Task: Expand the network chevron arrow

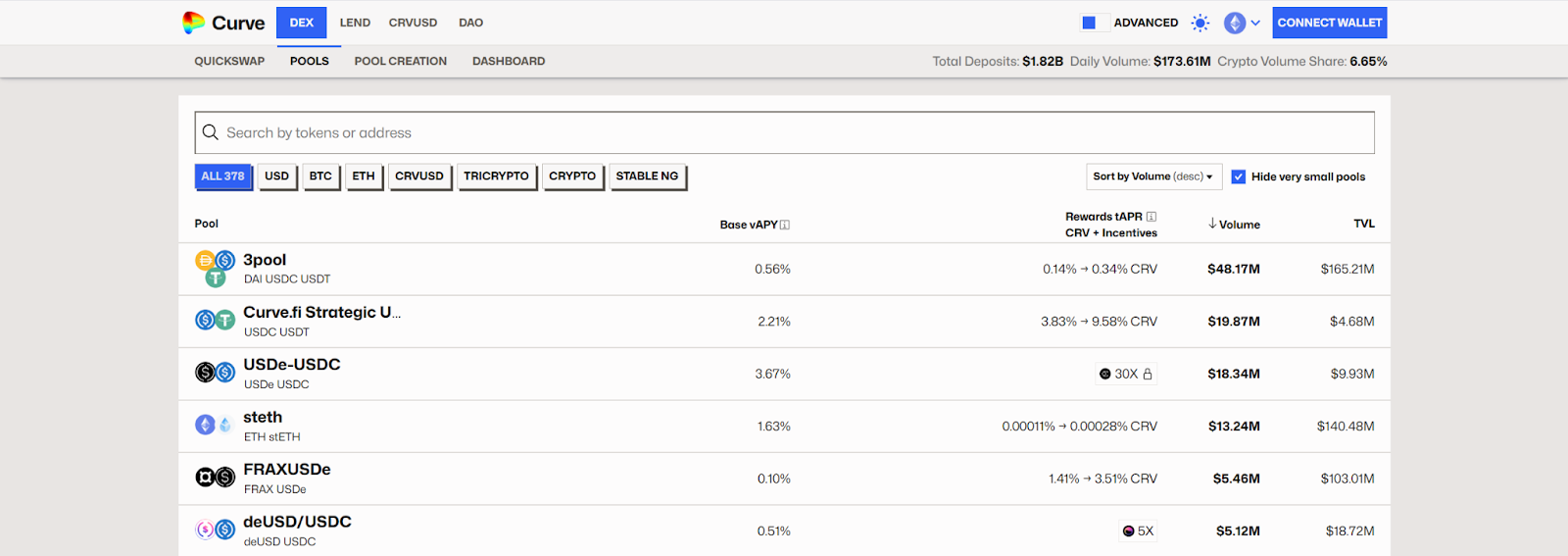Action: 1255,23
